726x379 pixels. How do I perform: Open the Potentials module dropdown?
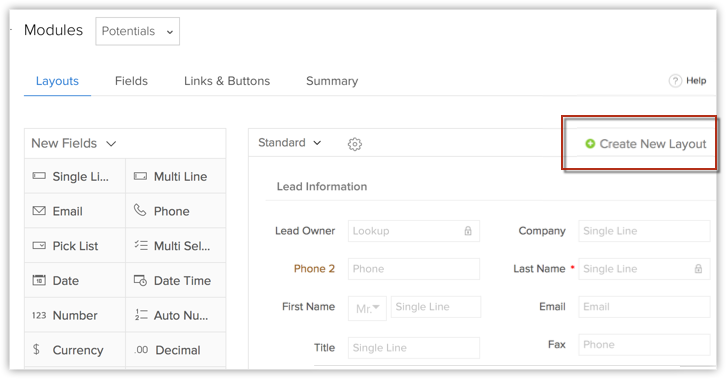coord(138,31)
